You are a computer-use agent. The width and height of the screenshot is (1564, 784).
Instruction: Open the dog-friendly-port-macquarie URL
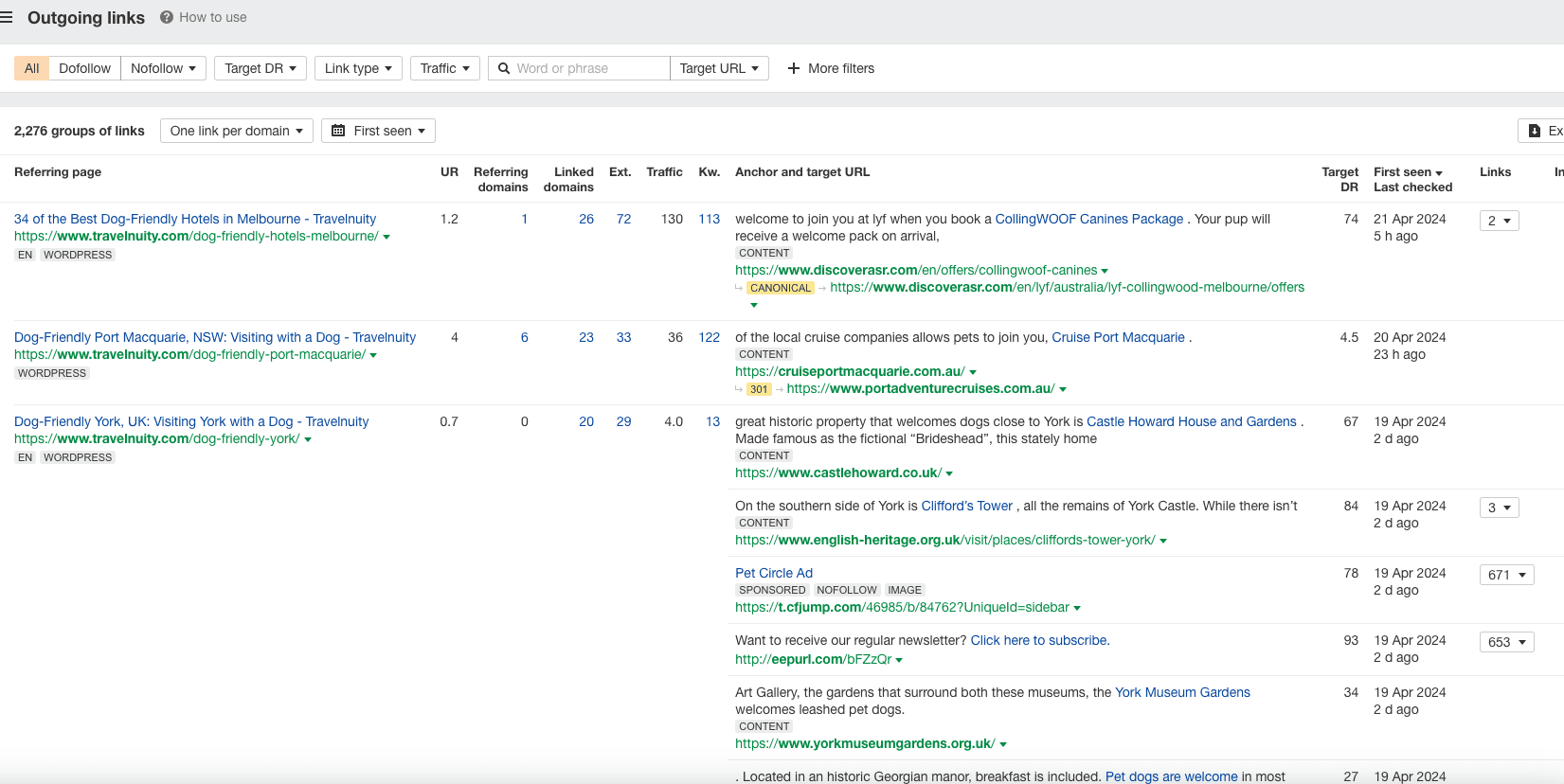tap(189, 354)
